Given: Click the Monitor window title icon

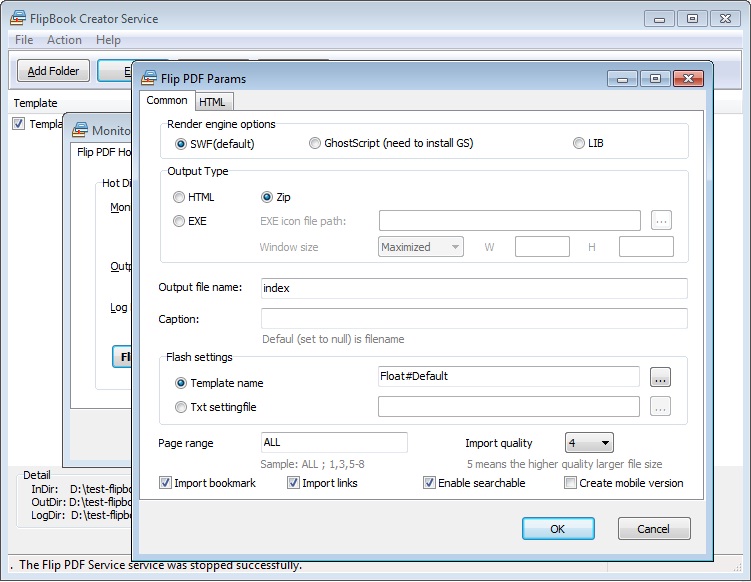Looking at the screenshot, I should [x=80, y=130].
